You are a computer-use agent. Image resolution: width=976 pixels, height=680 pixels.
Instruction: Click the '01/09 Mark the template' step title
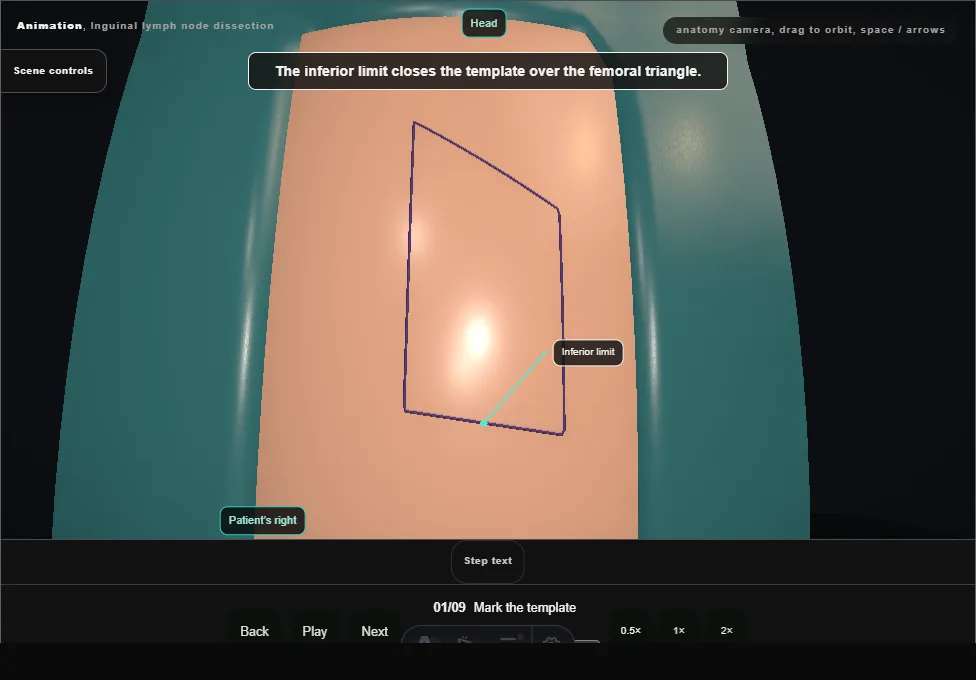[504, 607]
